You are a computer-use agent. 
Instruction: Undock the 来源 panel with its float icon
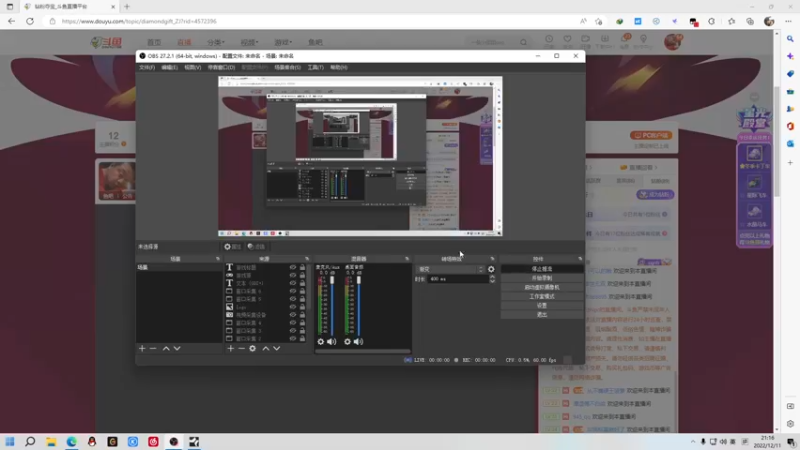point(307,259)
